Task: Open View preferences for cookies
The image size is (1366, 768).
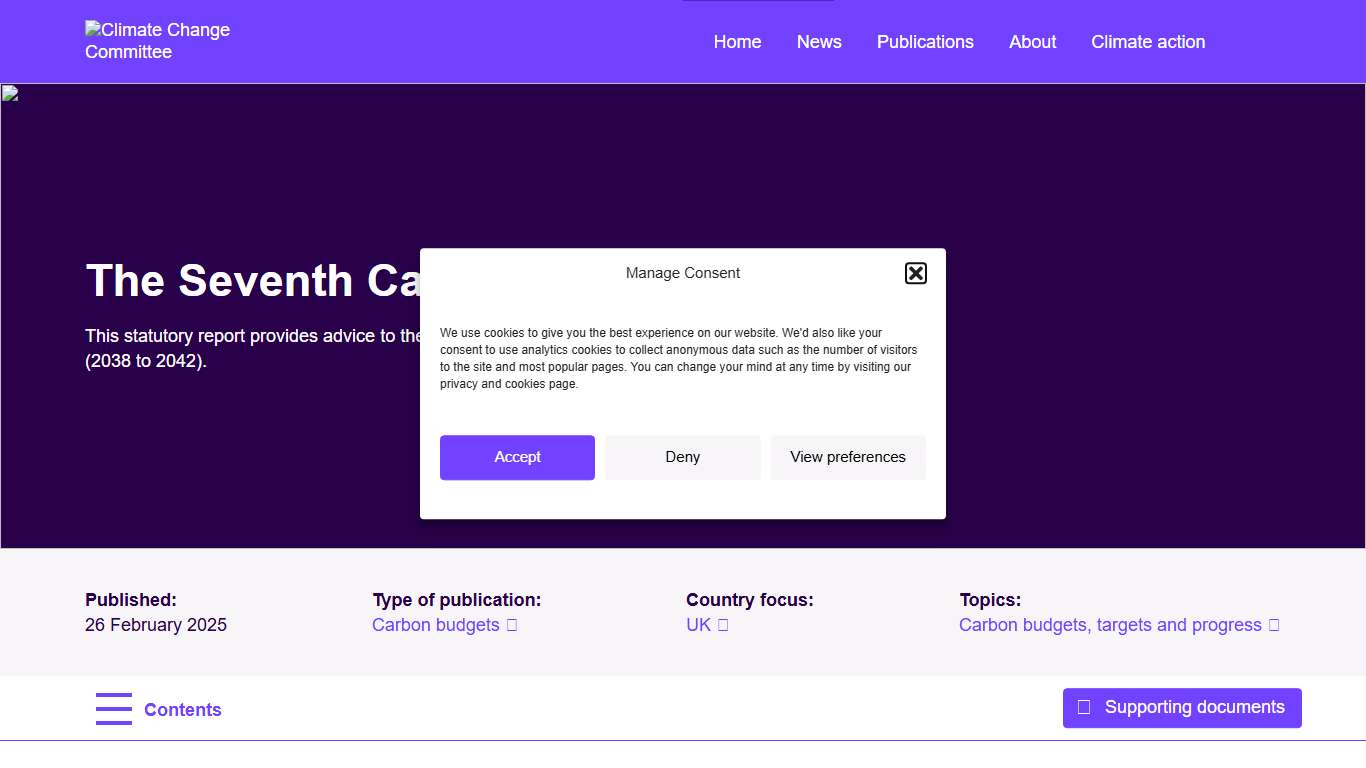Action: point(847,457)
